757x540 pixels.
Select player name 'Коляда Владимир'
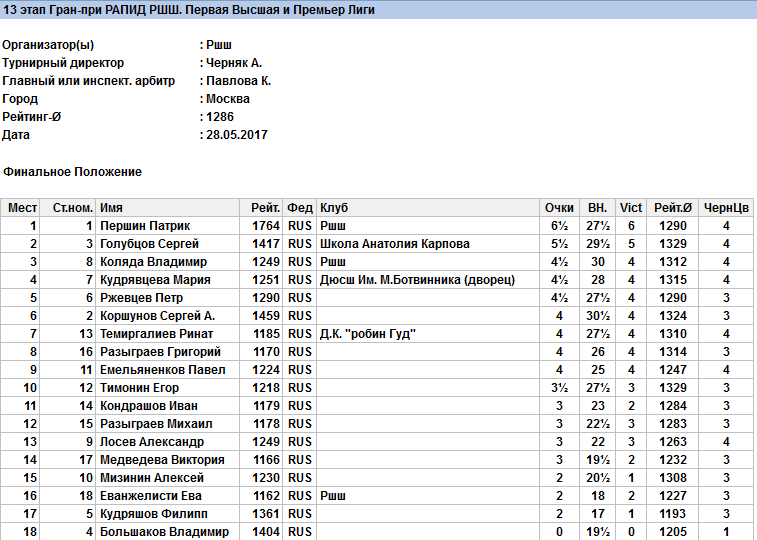(153, 262)
